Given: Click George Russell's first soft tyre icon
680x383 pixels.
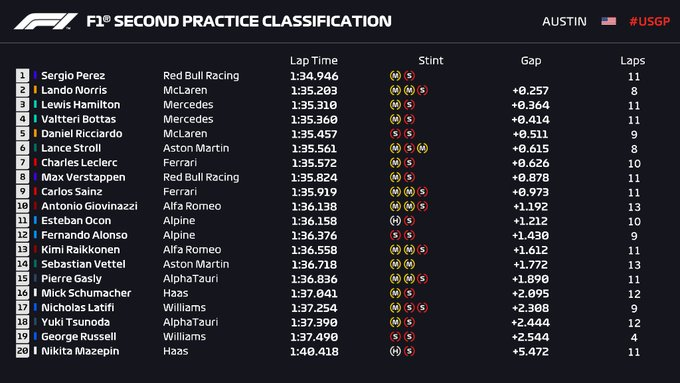Looking at the screenshot, I should 395,337.
